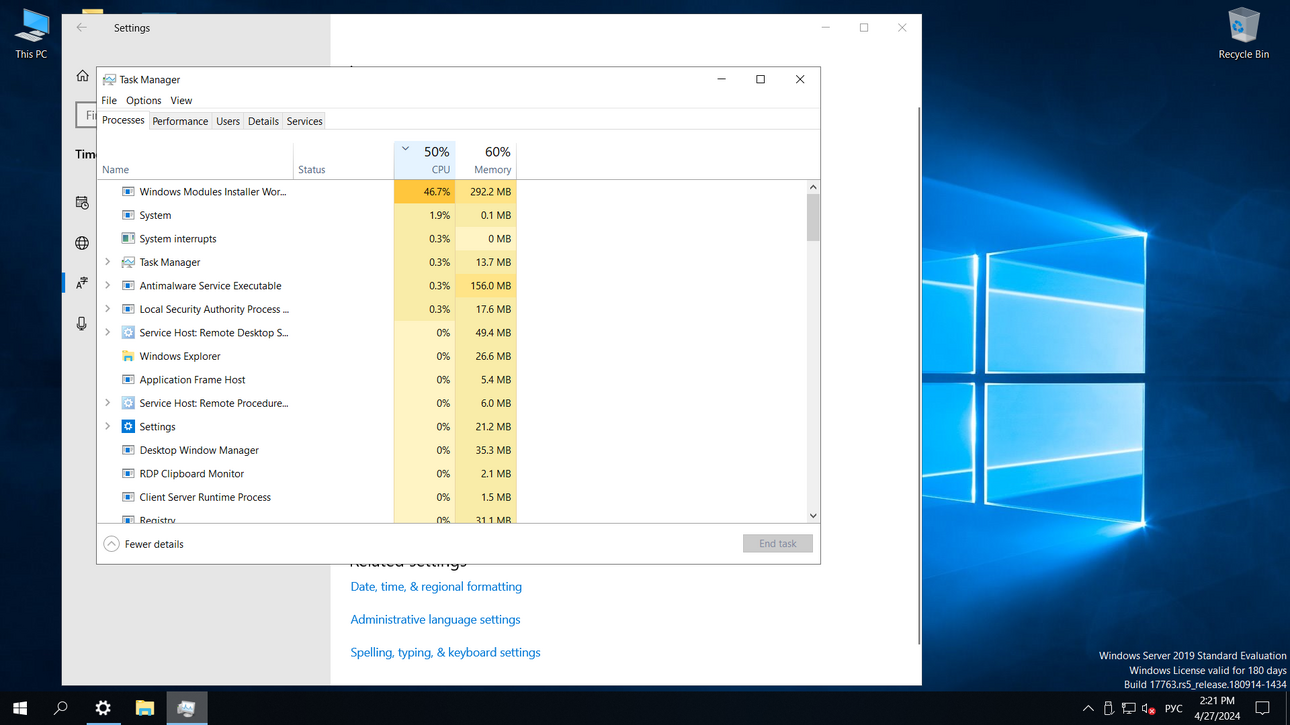Click the Task Manager process row icon
1290x725 pixels.
pyautogui.click(x=128, y=262)
